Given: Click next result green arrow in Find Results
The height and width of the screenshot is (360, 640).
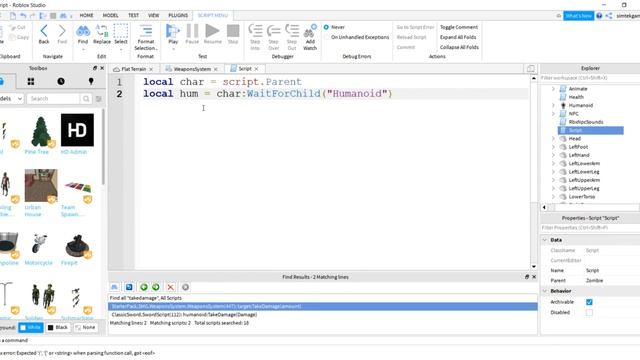Looking at the screenshot, I should coord(156,287).
